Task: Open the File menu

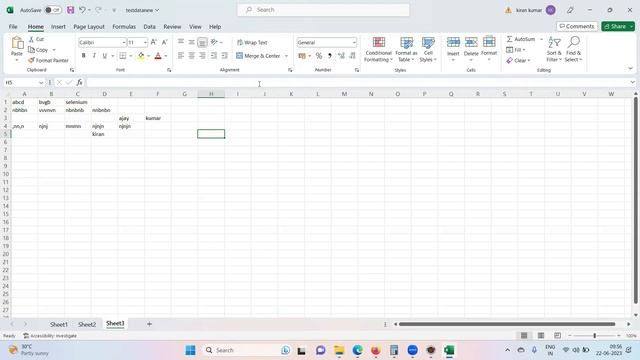Action: pos(13,27)
